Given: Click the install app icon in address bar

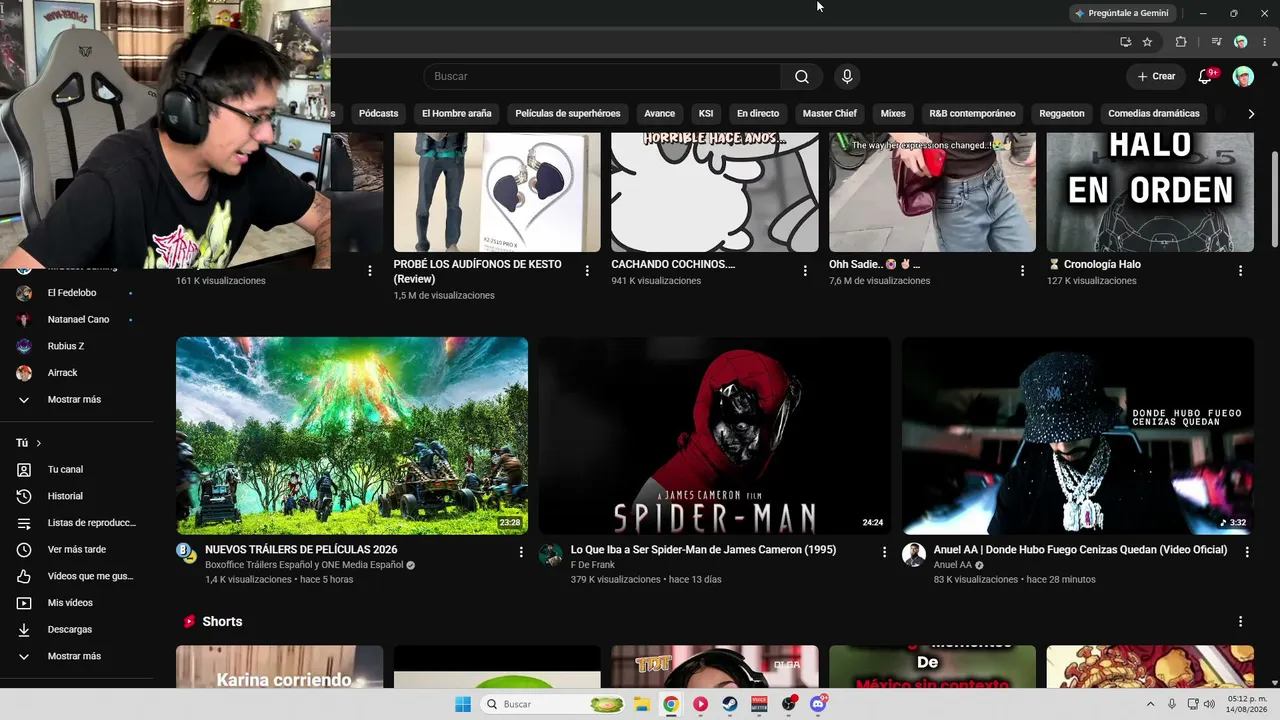Looking at the screenshot, I should 1125,42.
